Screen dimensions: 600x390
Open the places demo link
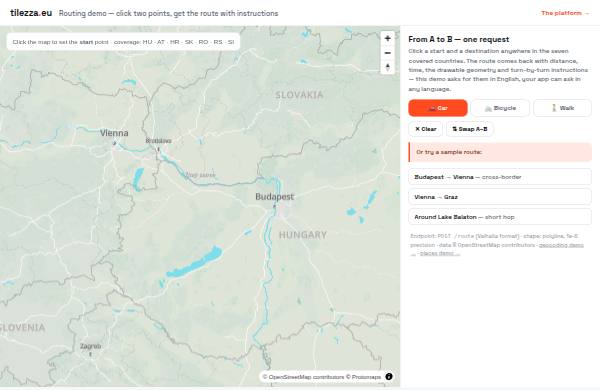pos(440,253)
